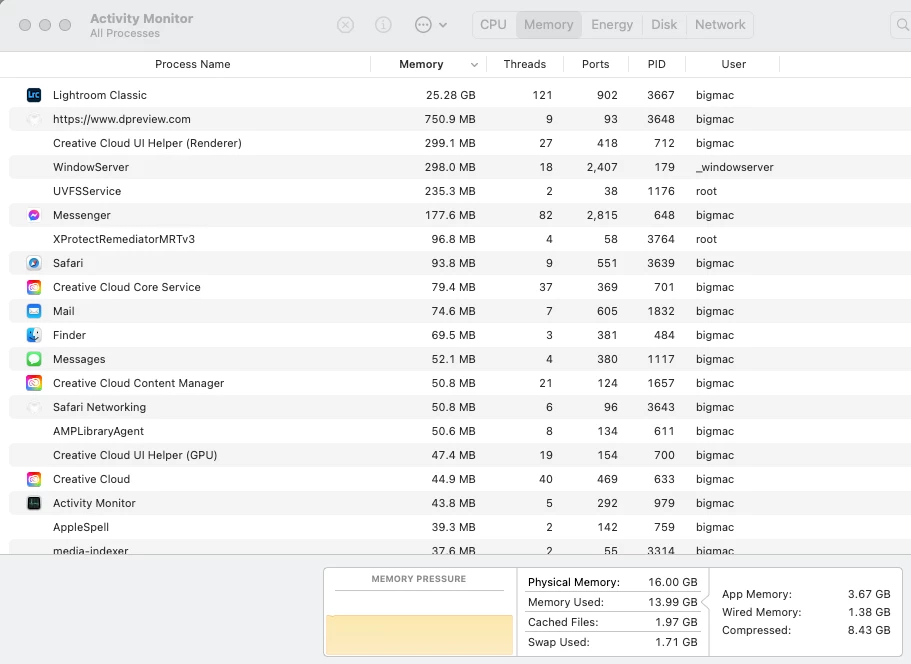This screenshot has height=664, width=911.
Task: Switch to the Energy tab
Action: click(x=612, y=25)
